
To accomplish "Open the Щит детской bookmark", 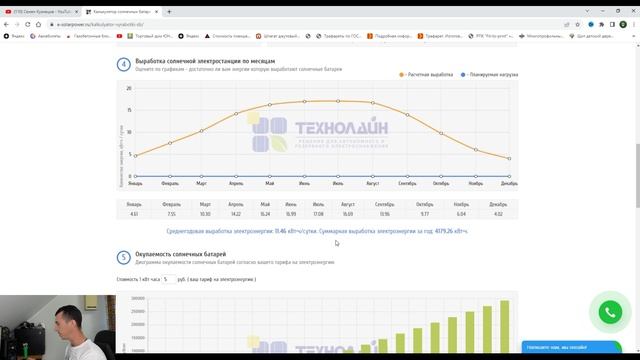I will (591, 36).
